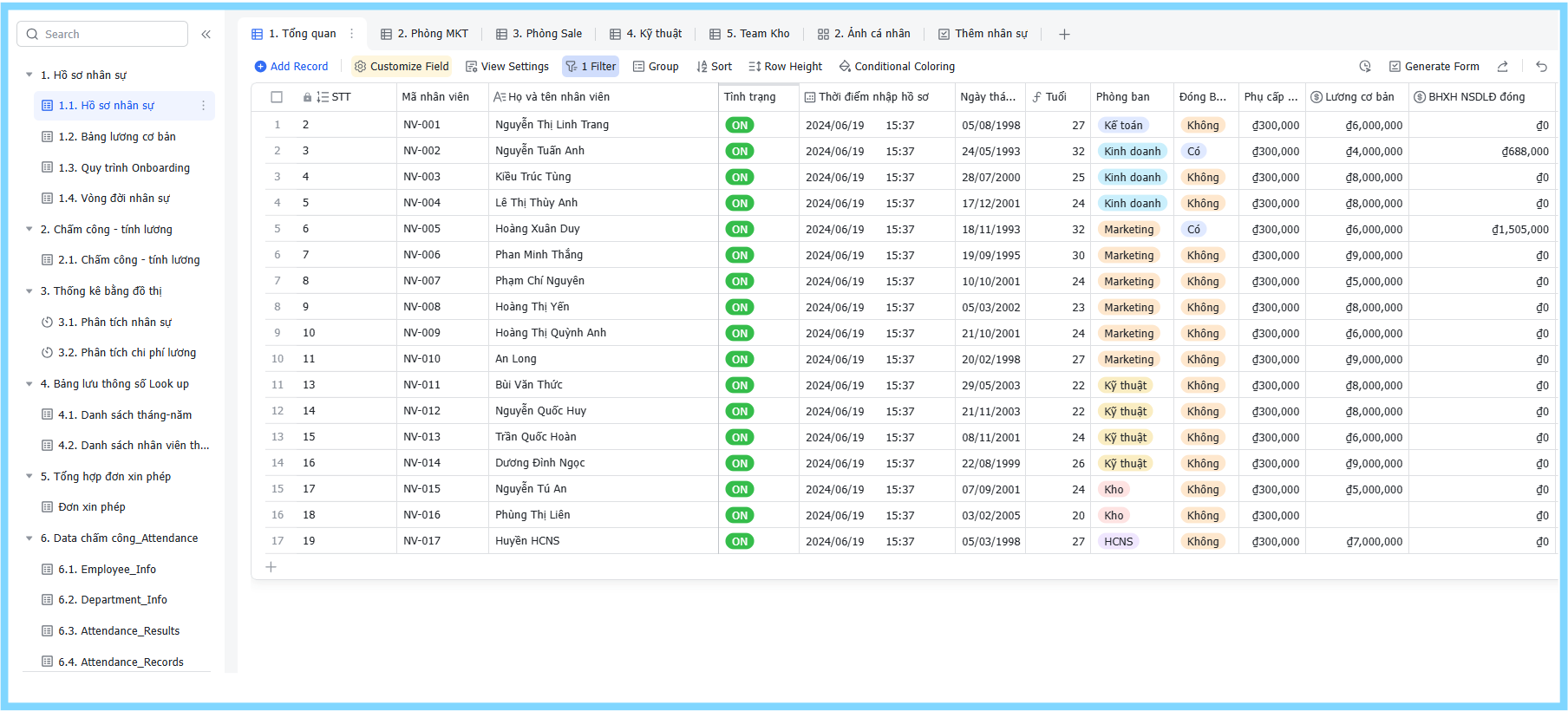Click gallery icon on 2. Ảnh cá nhân tab
Screen dimensions: 1568x711
click(823, 35)
